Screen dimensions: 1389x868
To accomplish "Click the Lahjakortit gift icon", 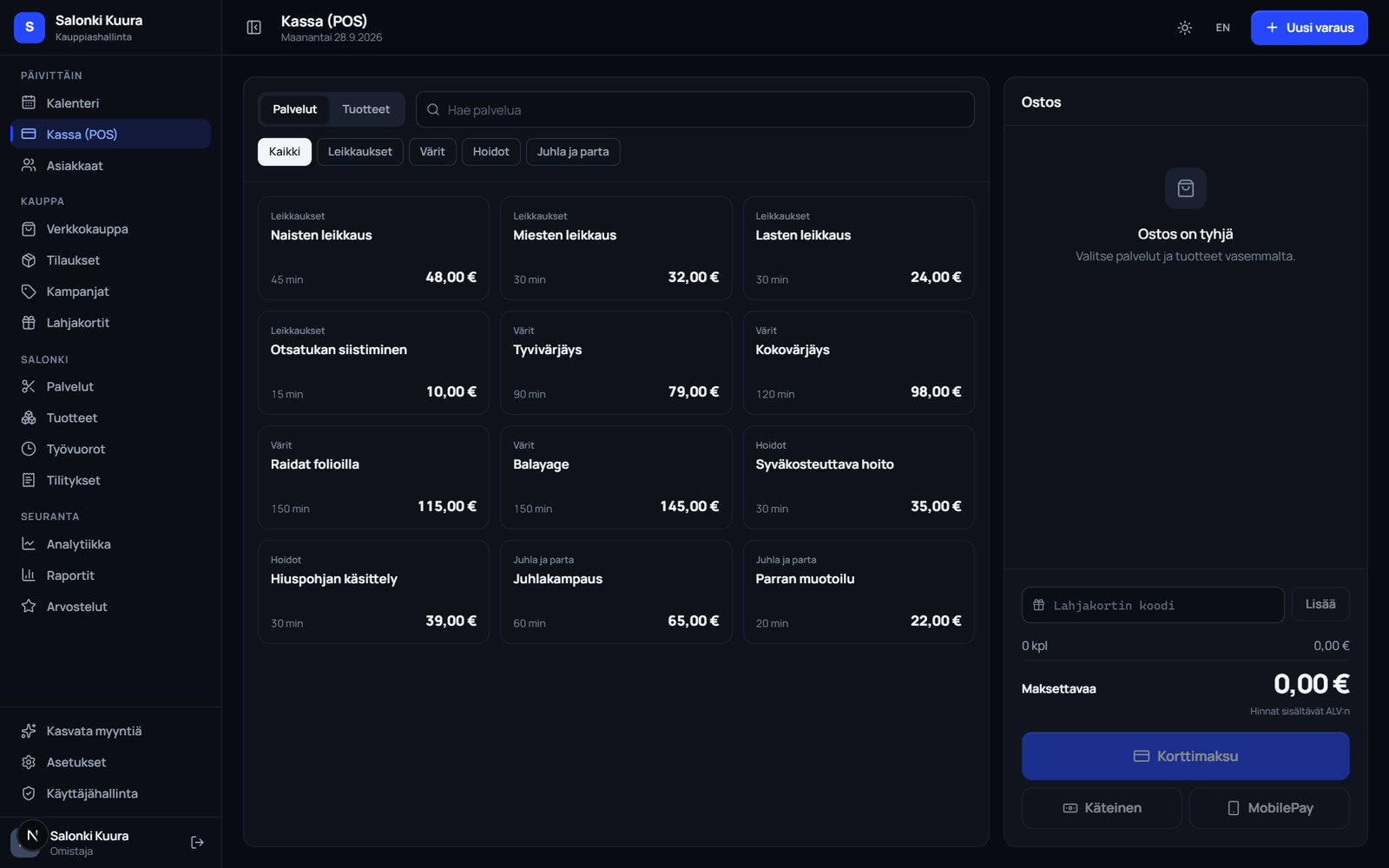I will [x=29, y=323].
